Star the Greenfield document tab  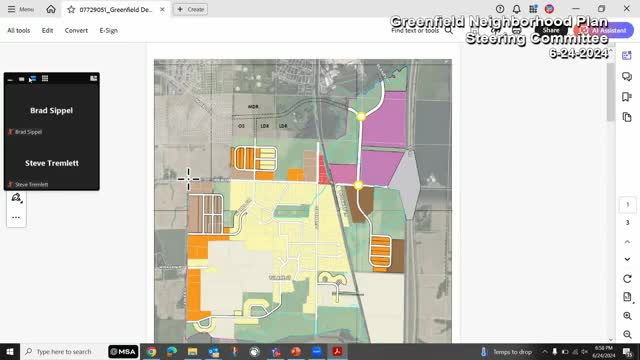click(71, 9)
